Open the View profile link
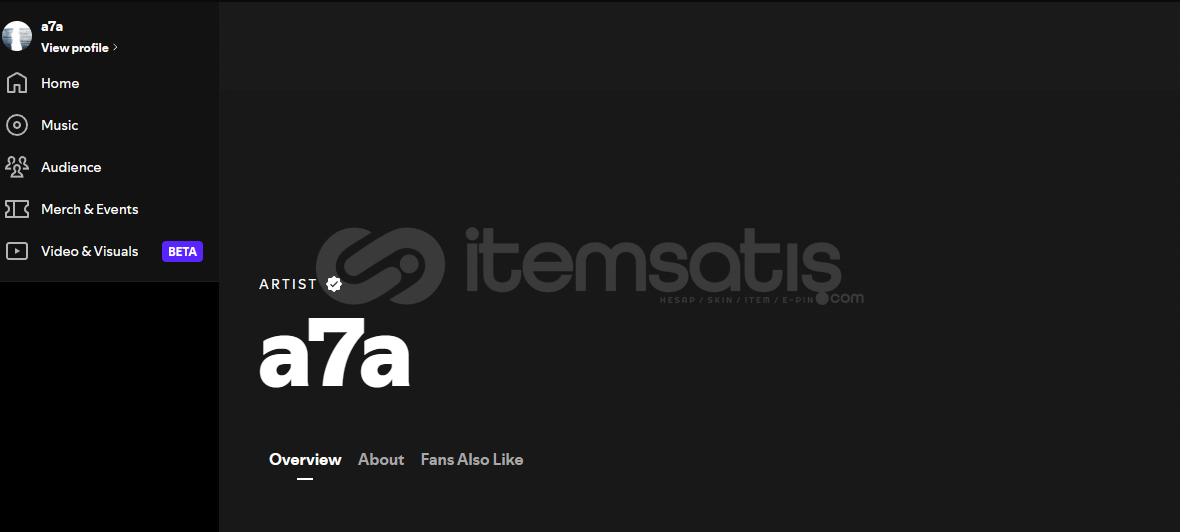 coord(75,47)
